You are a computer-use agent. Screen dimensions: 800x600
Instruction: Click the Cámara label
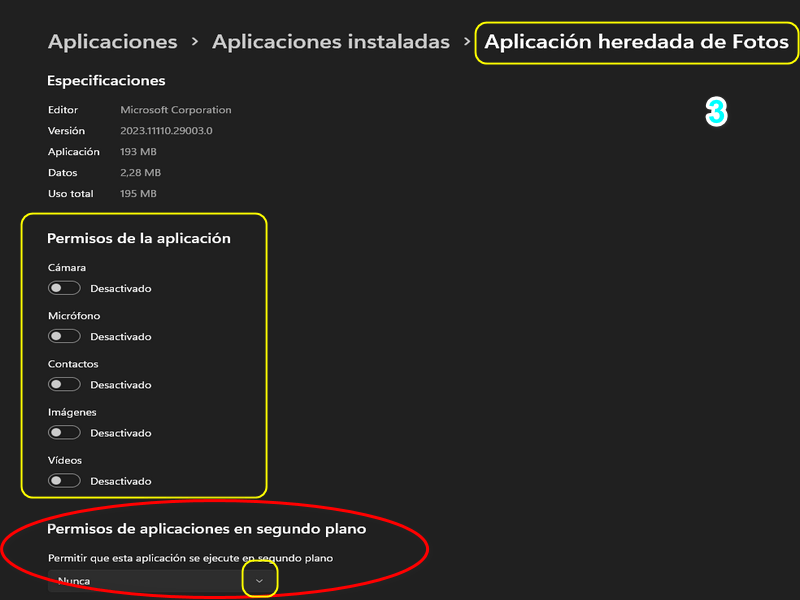click(67, 267)
